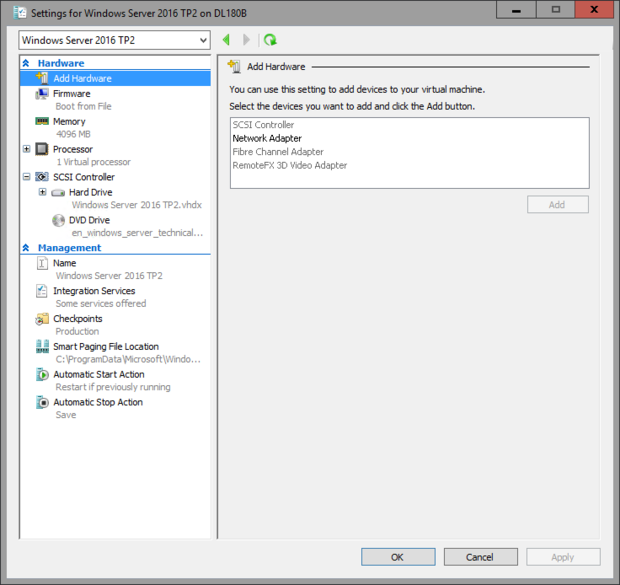The height and width of the screenshot is (585, 620).
Task: Select Fibre Channel Adapter in device list
Action: point(278,151)
